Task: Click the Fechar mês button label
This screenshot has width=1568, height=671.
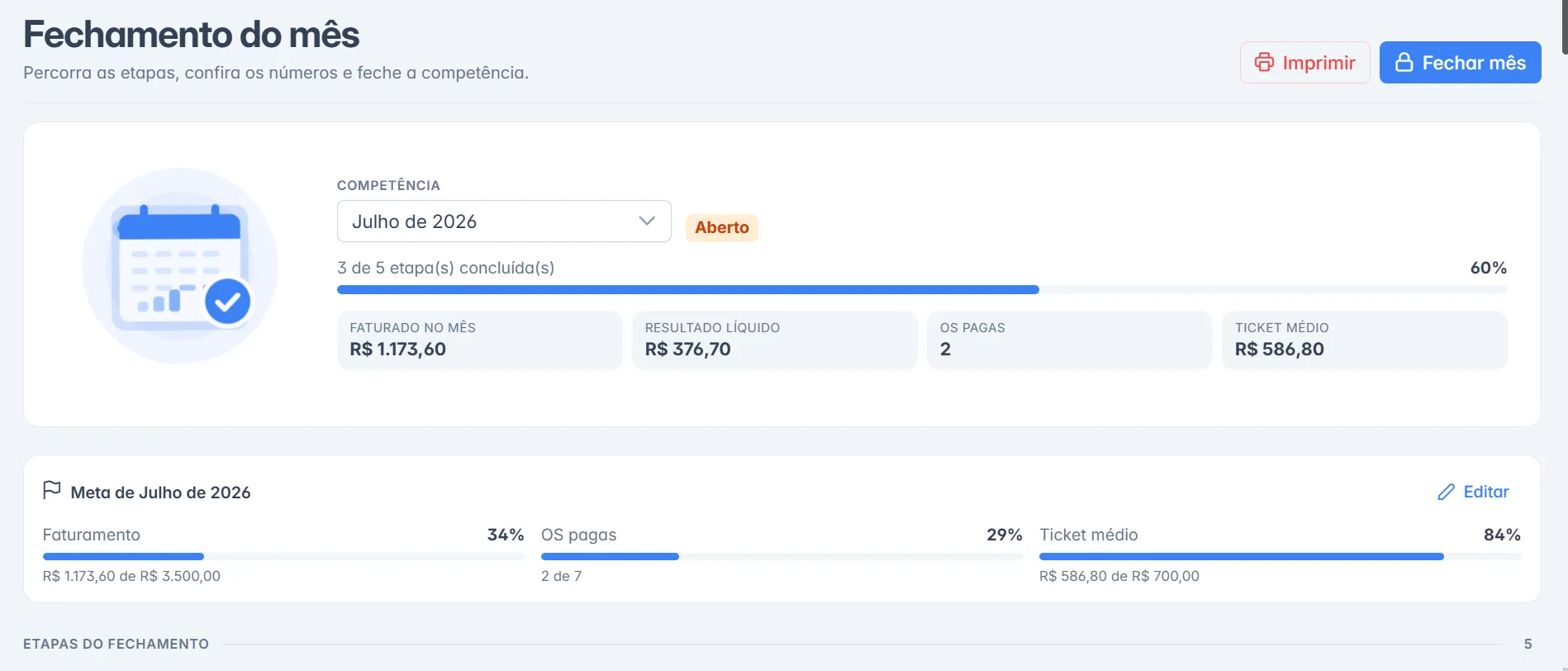Action: (x=1474, y=63)
